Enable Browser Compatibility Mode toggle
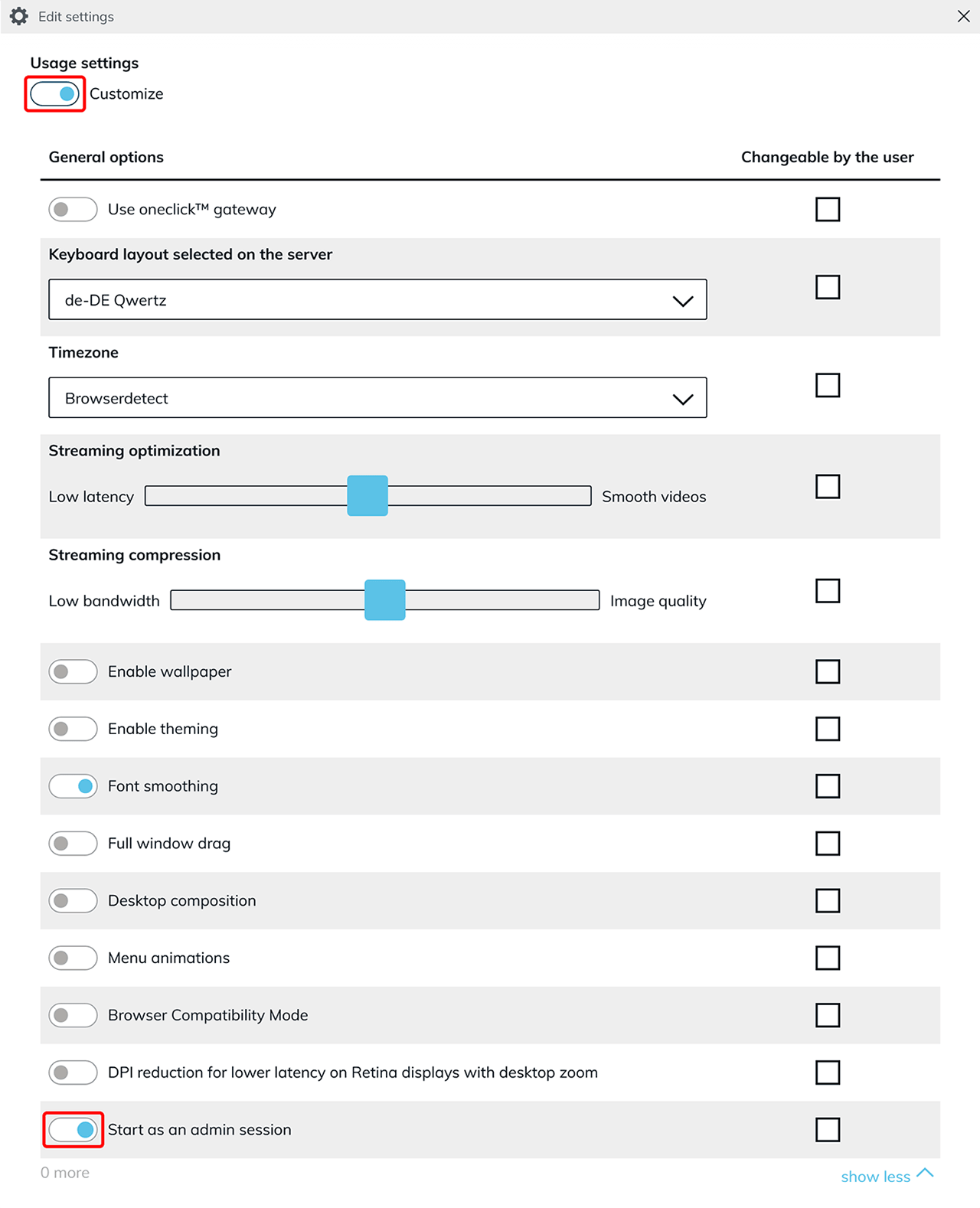 click(x=73, y=1015)
